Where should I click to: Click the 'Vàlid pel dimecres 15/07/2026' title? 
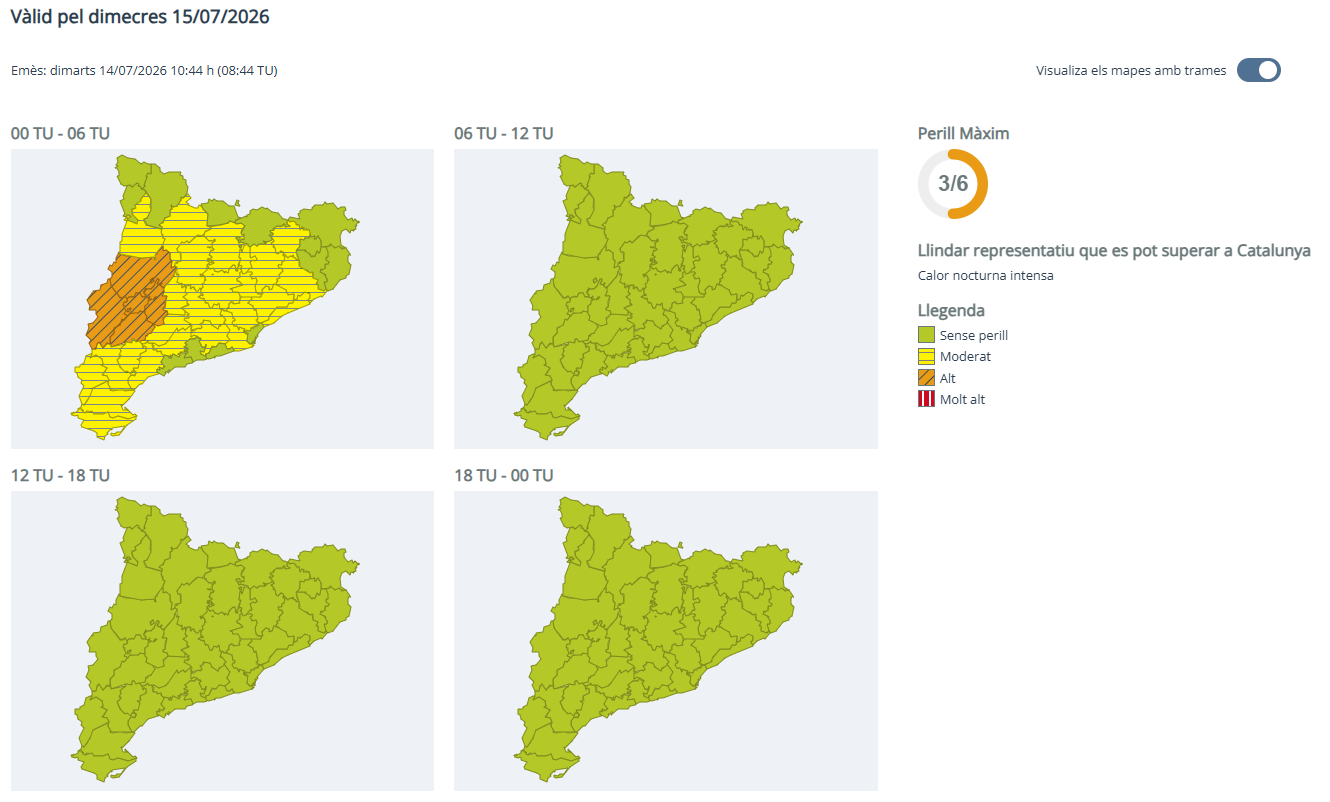click(140, 17)
